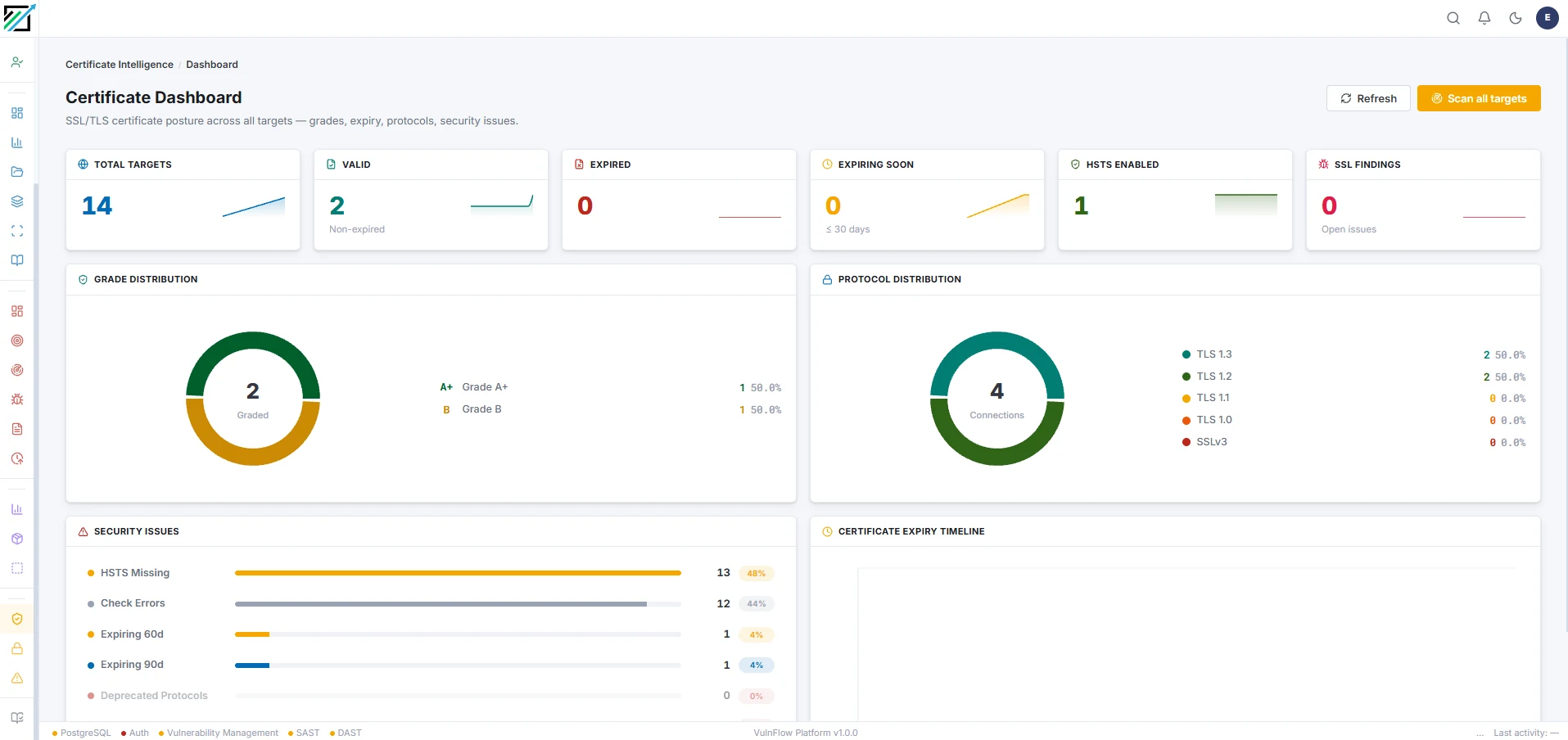The image size is (1568, 740).
Task: Open the user avatar menu labeled E
Action: (1548, 18)
